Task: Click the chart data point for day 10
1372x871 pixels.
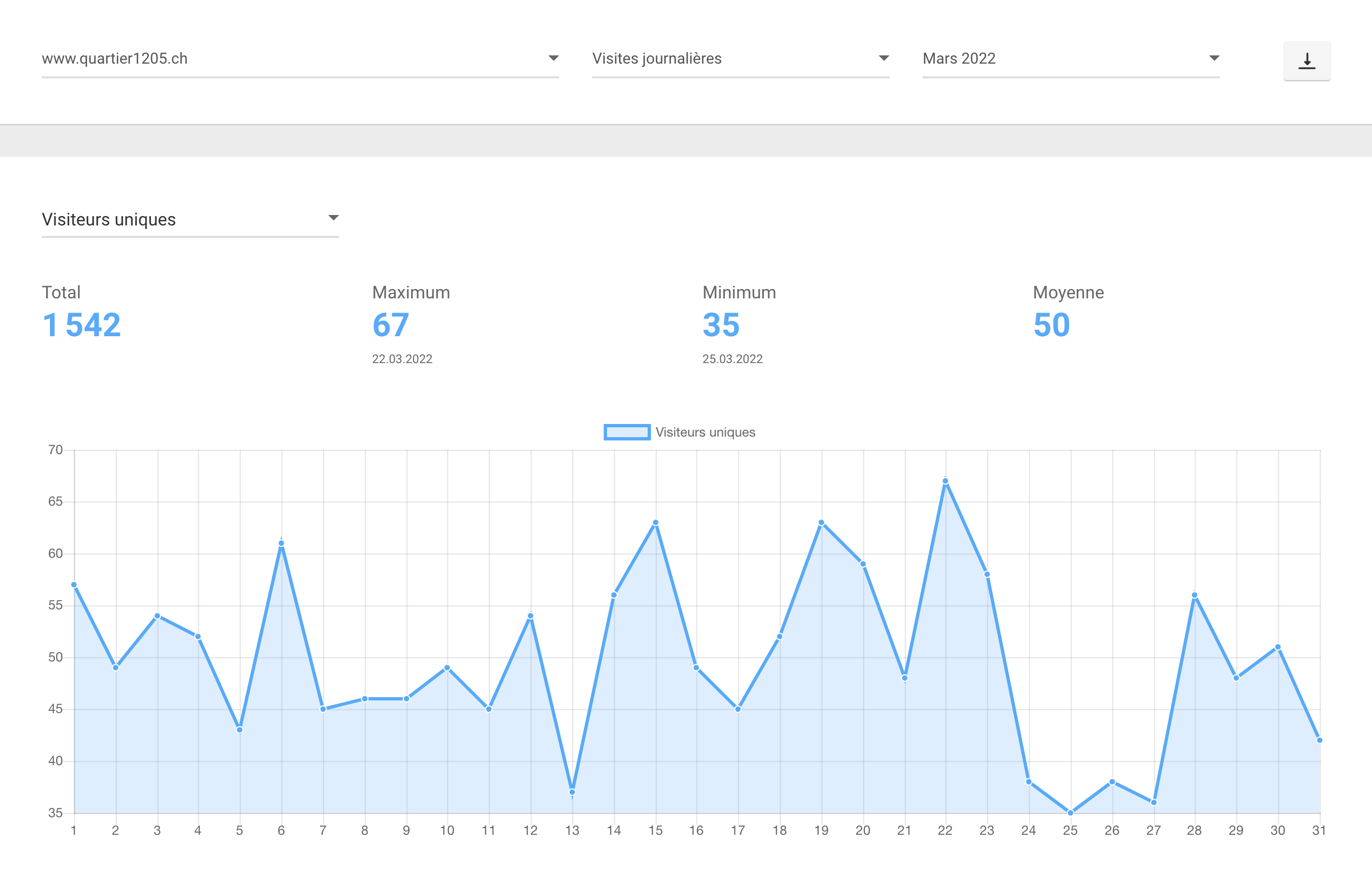Action: (447, 668)
